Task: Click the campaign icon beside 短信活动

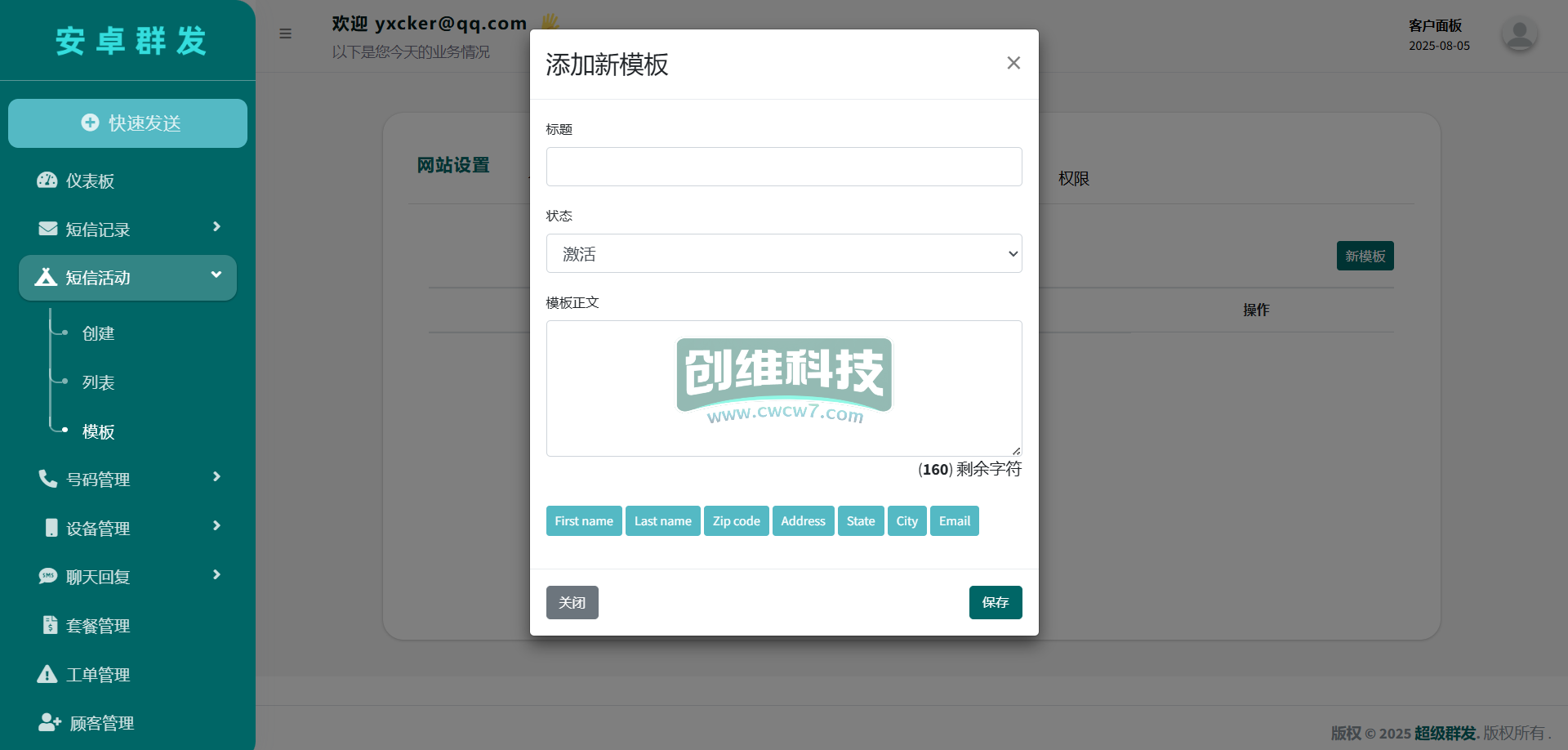Action: (46, 277)
